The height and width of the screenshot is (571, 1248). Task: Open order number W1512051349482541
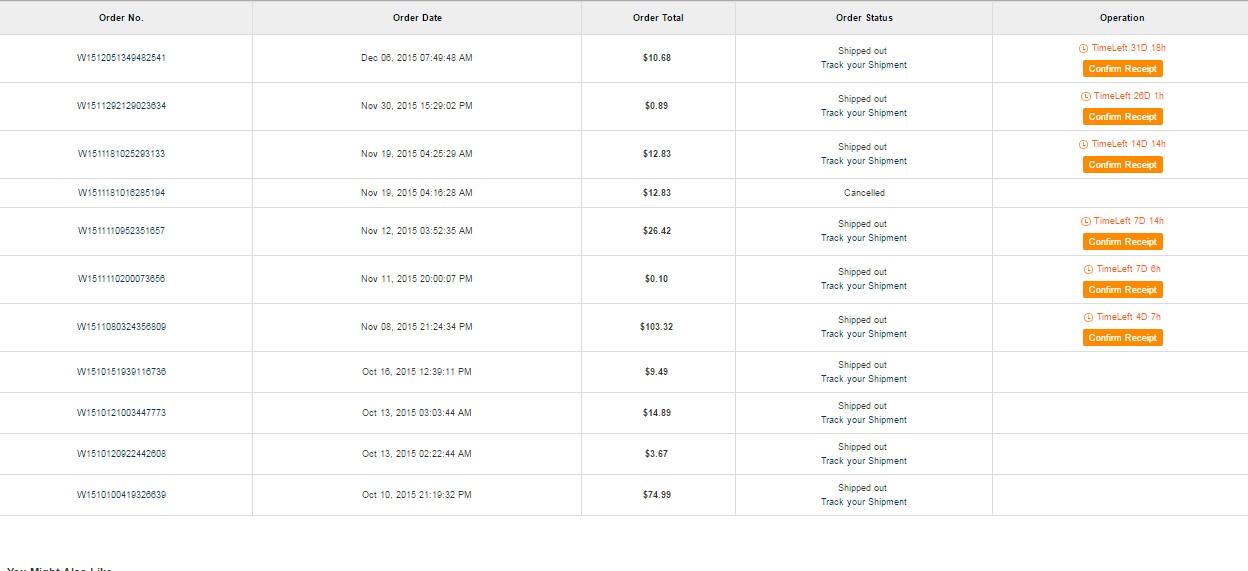[122, 58]
